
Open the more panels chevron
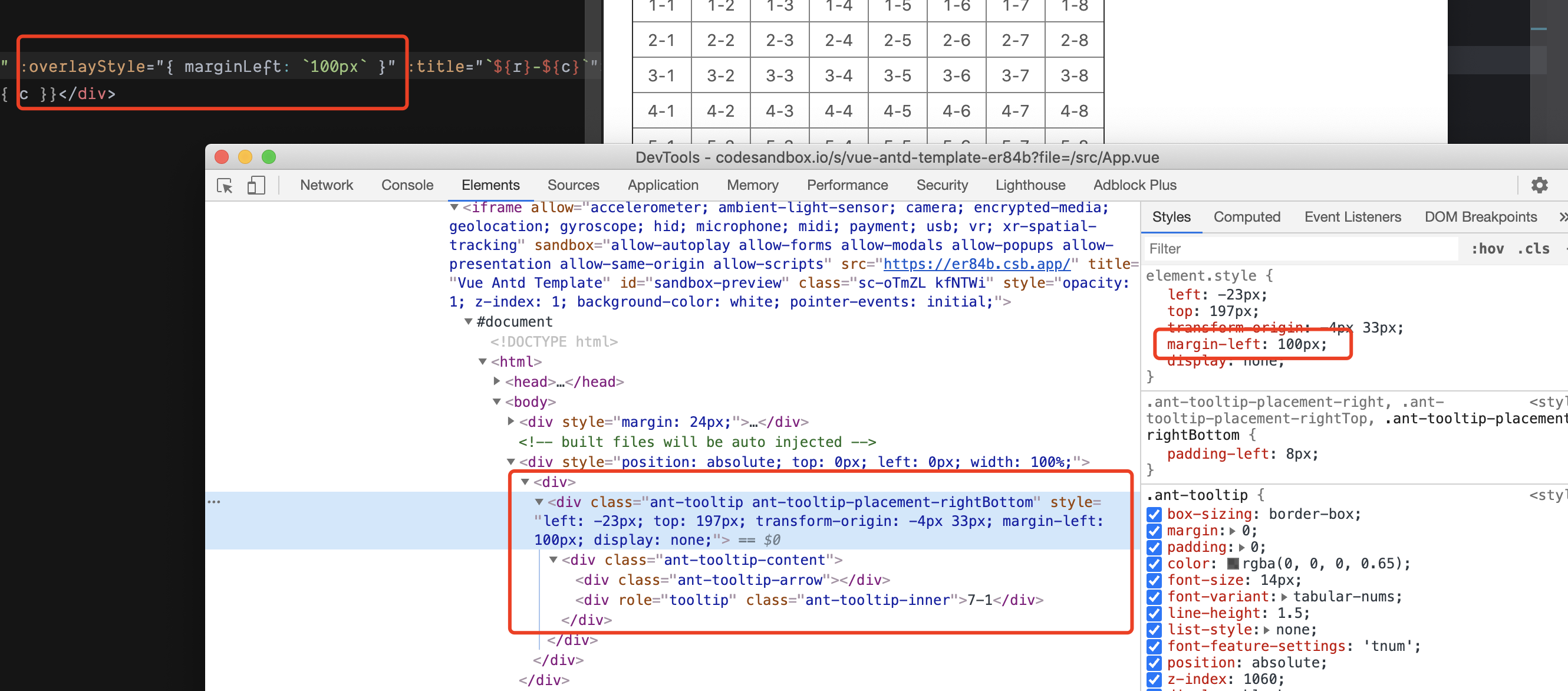[1562, 217]
